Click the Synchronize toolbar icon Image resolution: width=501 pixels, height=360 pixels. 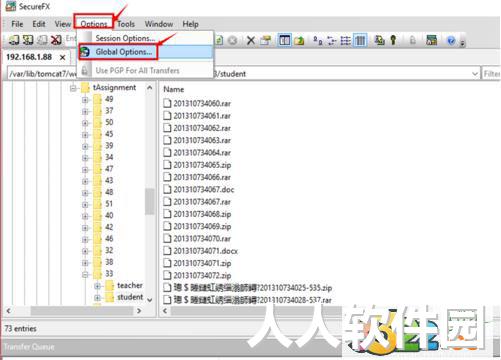[x=379, y=40]
